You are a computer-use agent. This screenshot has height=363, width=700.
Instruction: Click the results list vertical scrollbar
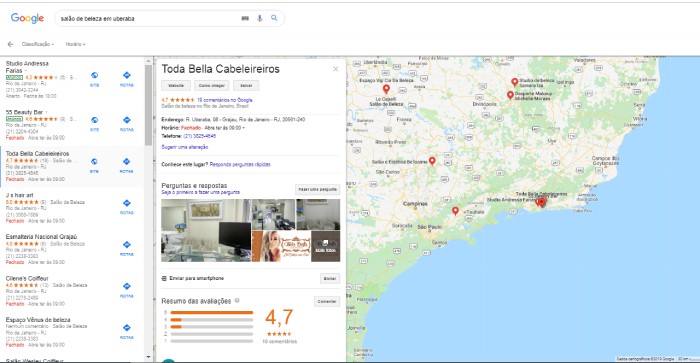tap(148, 105)
